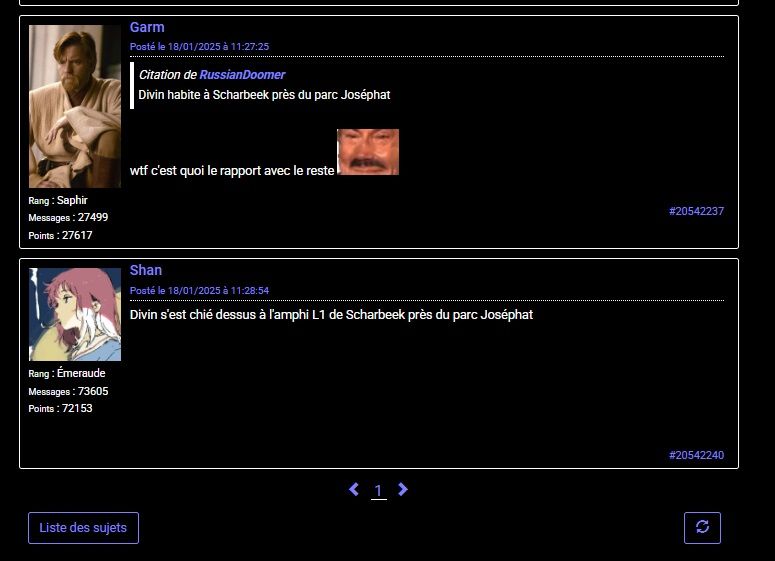The width and height of the screenshot is (775, 561).
Task: Open Garm's user profile name
Action: click(147, 27)
